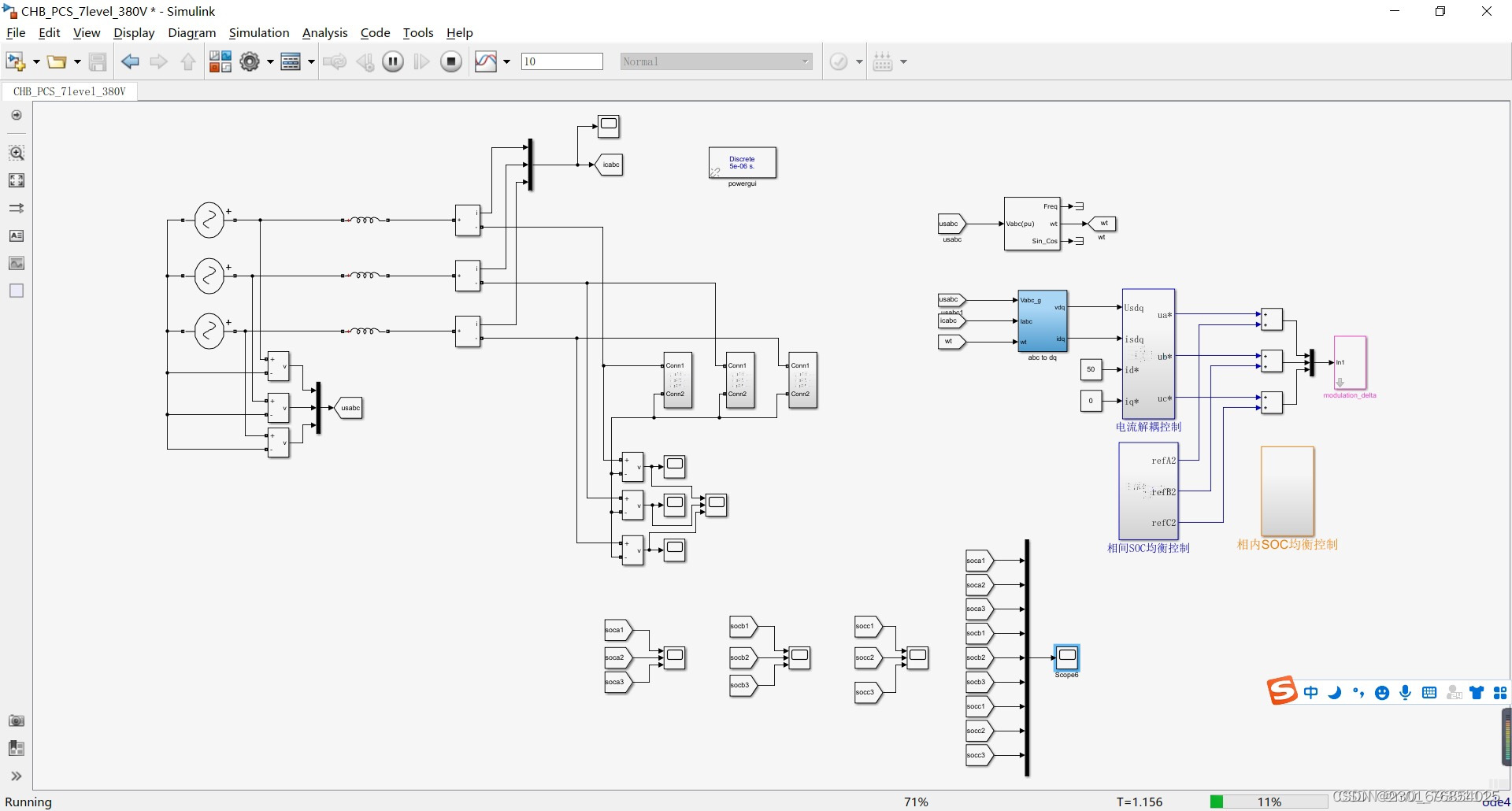The width and height of the screenshot is (1512, 811).
Task: Click the simulation stop time field
Action: point(562,61)
